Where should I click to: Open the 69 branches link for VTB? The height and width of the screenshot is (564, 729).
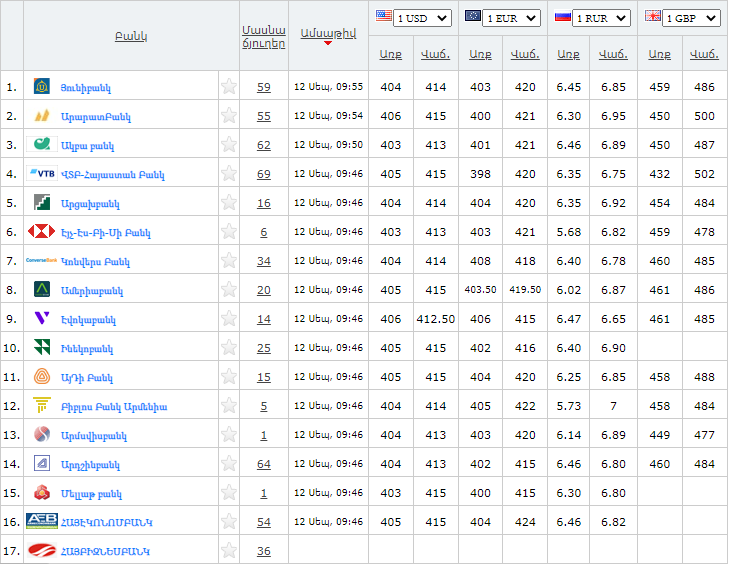(x=264, y=174)
